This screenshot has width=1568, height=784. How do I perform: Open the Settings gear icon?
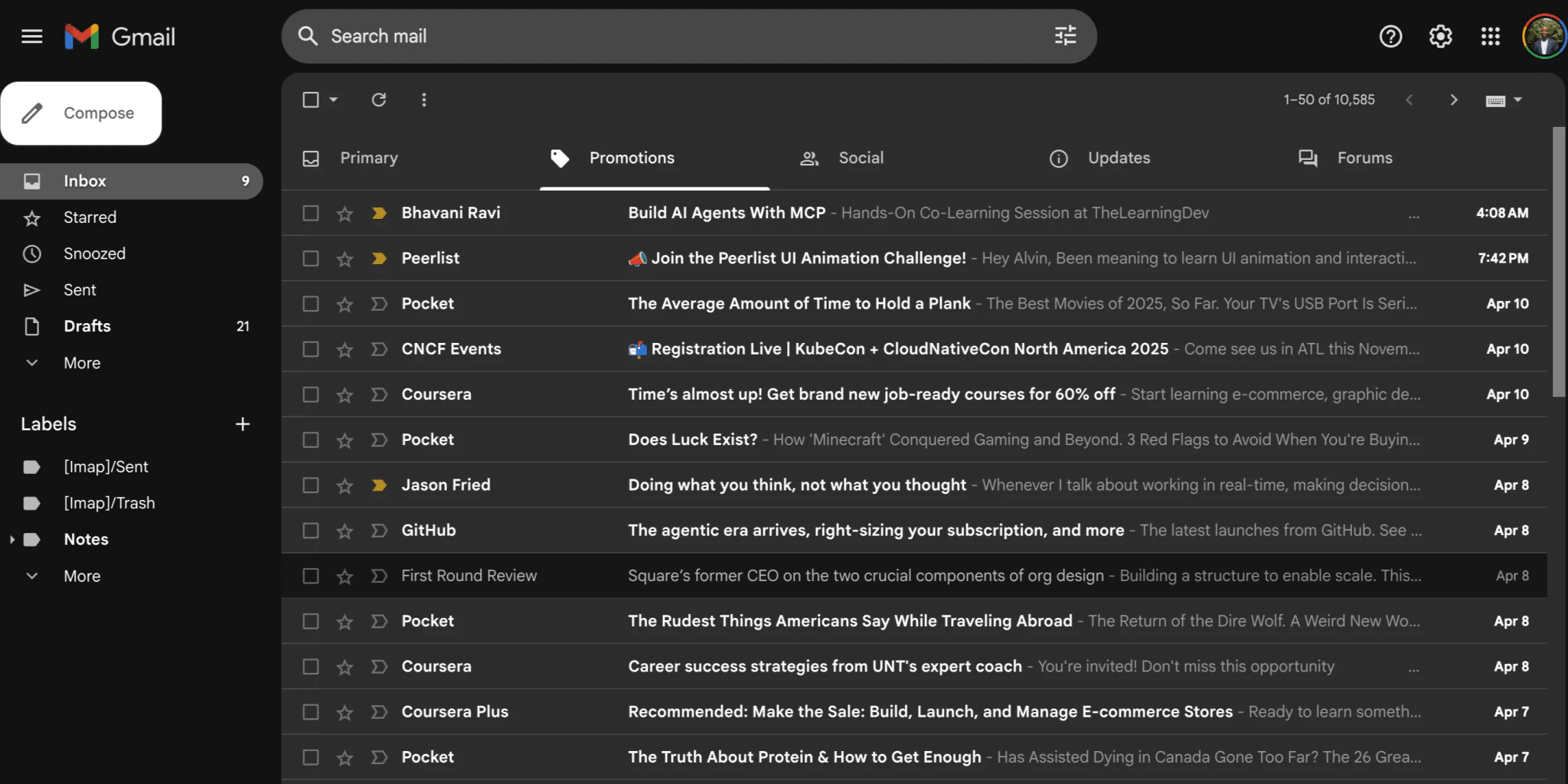(1439, 36)
